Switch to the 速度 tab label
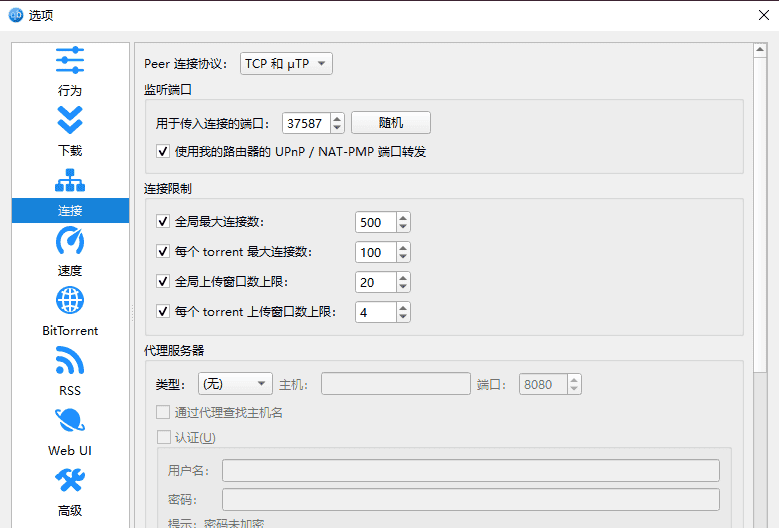779x528 pixels. tap(70, 271)
